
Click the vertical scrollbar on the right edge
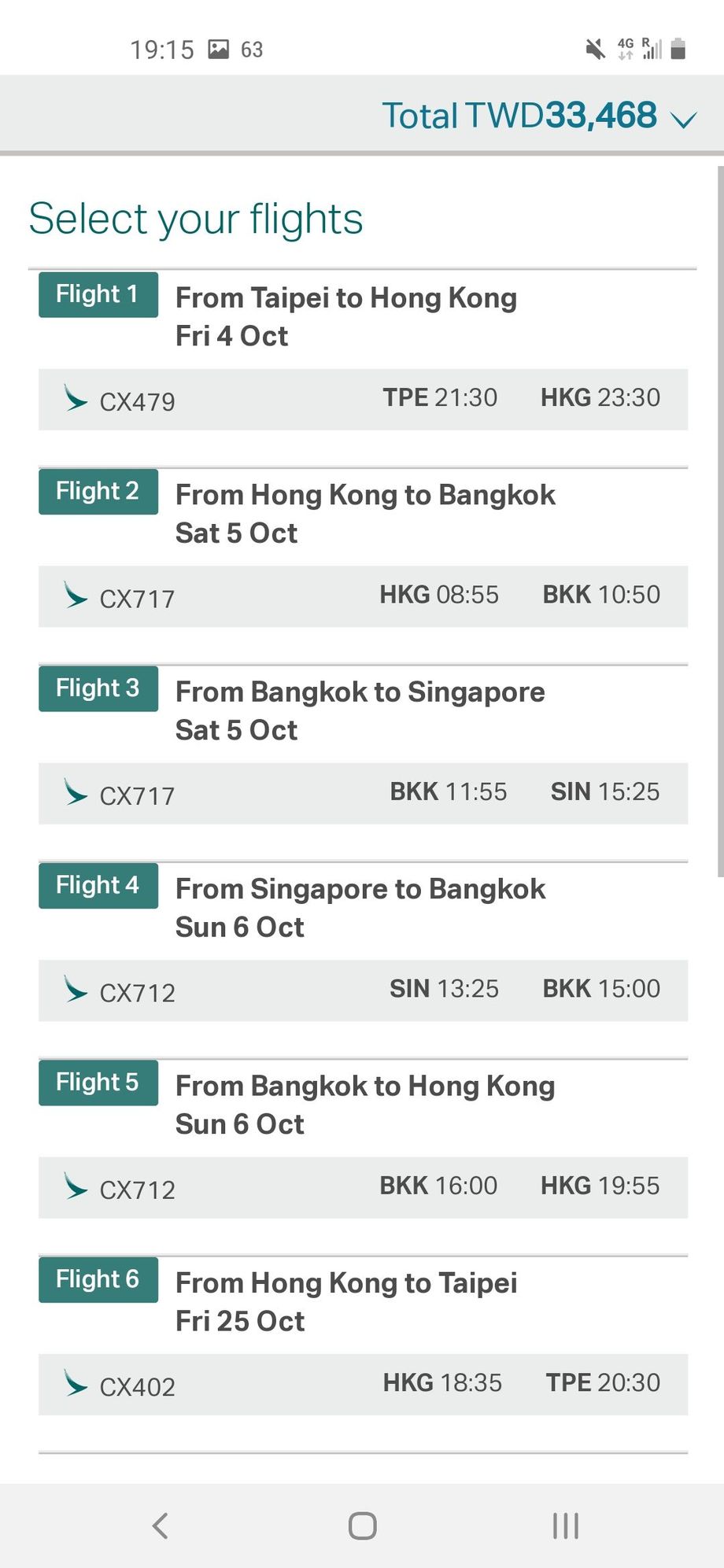tap(720, 521)
